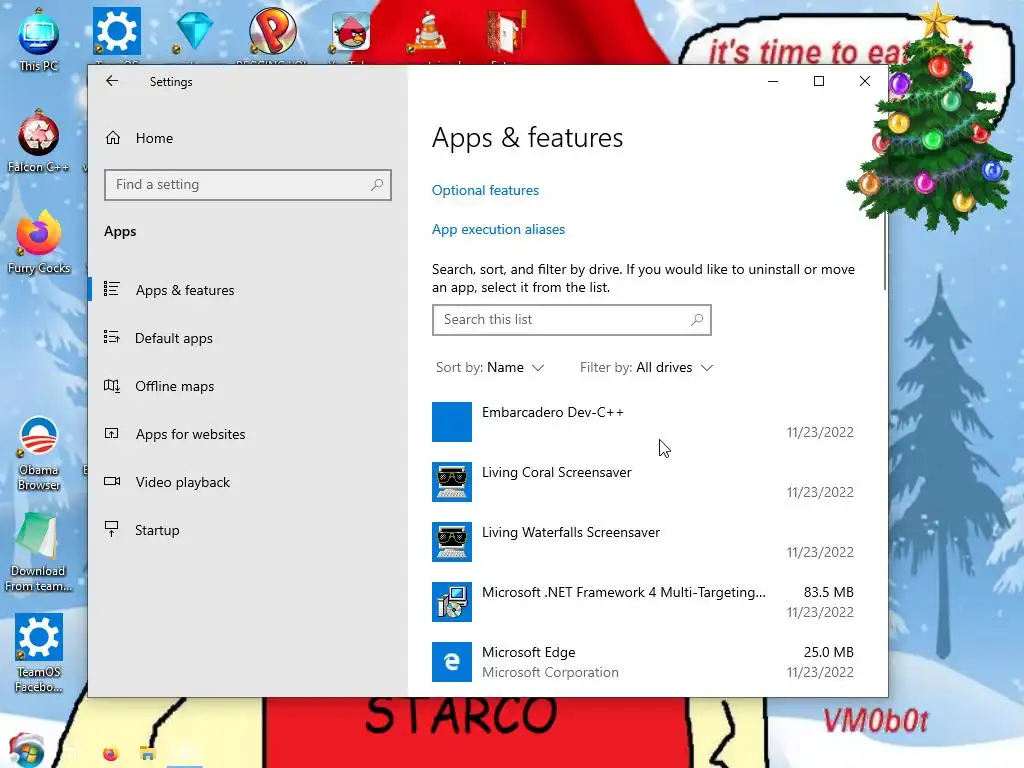Open Download From team desktop shortcut
1024x768 pixels.
tap(38, 553)
